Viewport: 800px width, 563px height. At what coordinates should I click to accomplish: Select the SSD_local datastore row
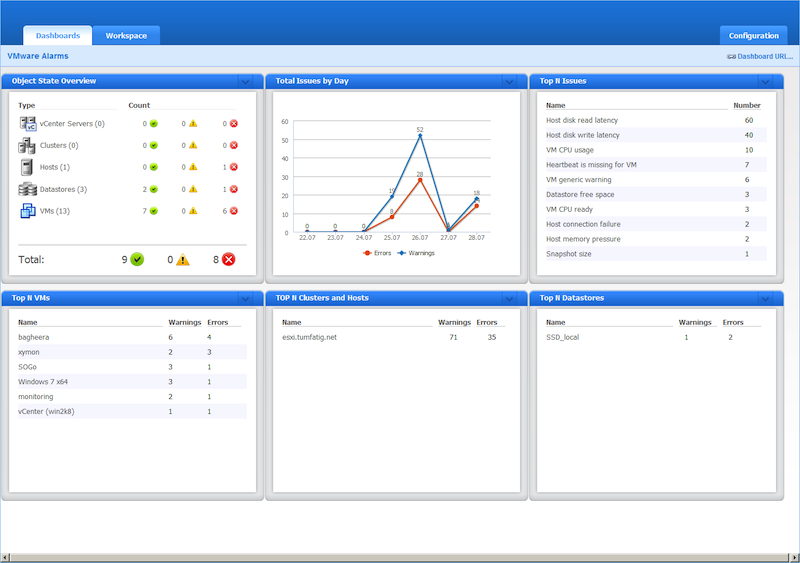pos(656,337)
